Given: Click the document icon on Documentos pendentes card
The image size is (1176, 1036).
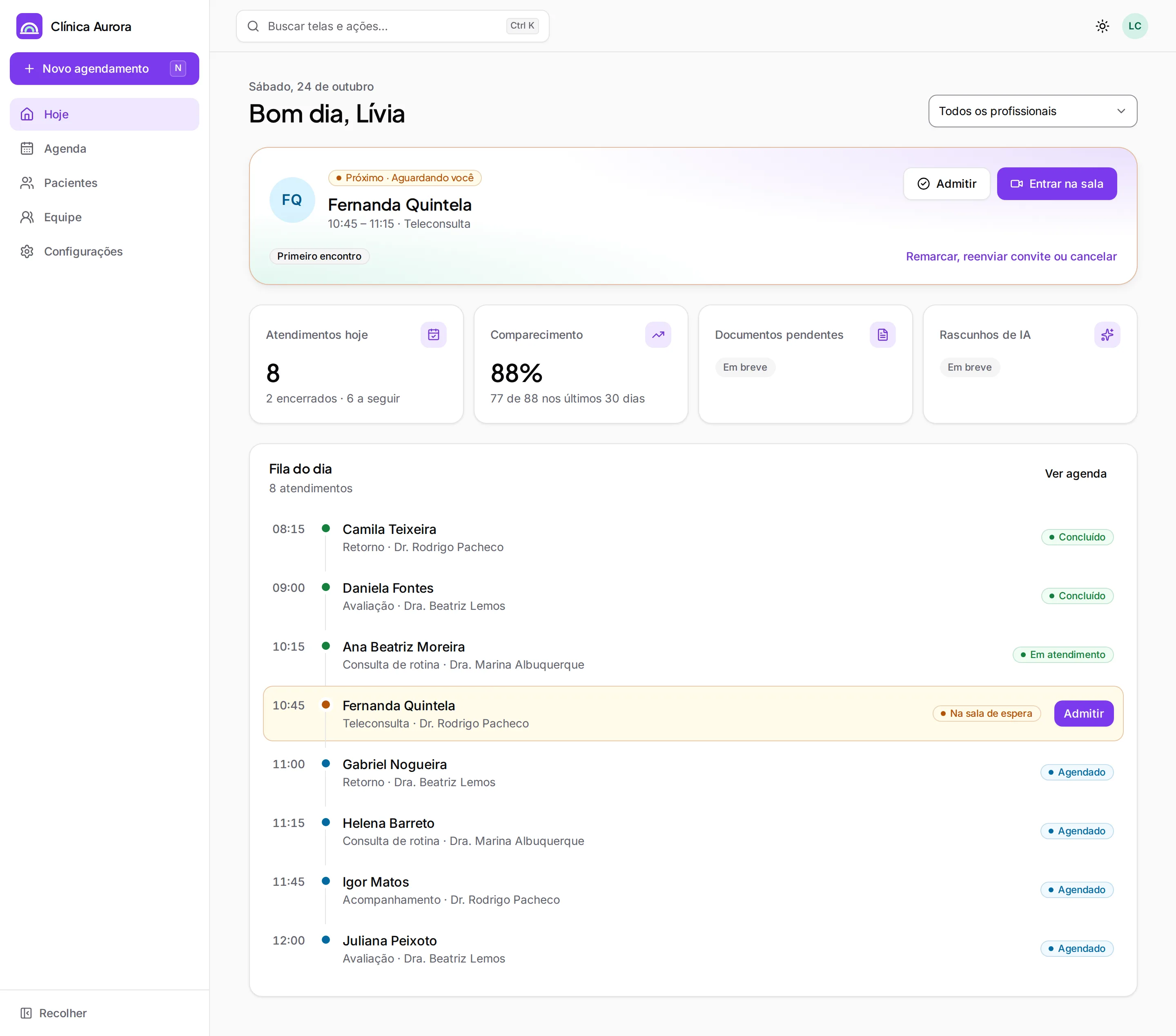Looking at the screenshot, I should 882,335.
